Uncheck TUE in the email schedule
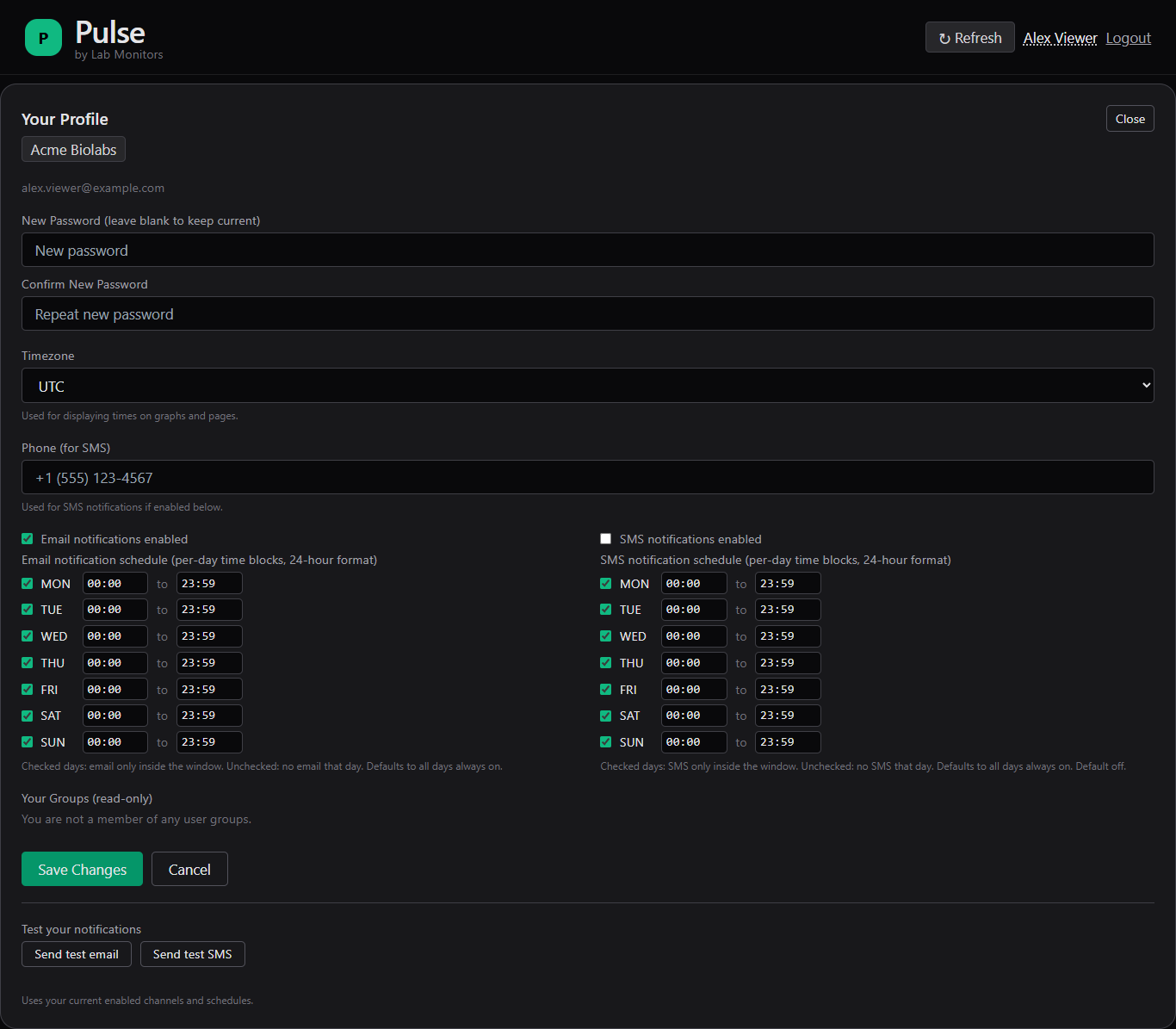This screenshot has height=1029, width=1176. [x=28, y=610]
